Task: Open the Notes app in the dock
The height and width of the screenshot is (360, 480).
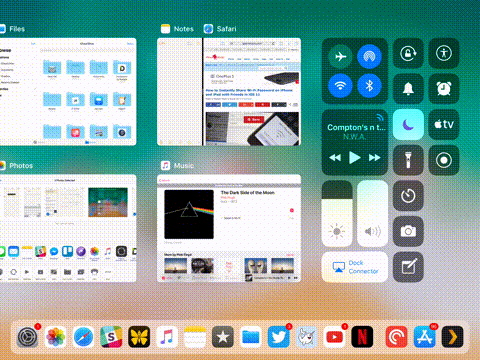Action: point(195,337)
